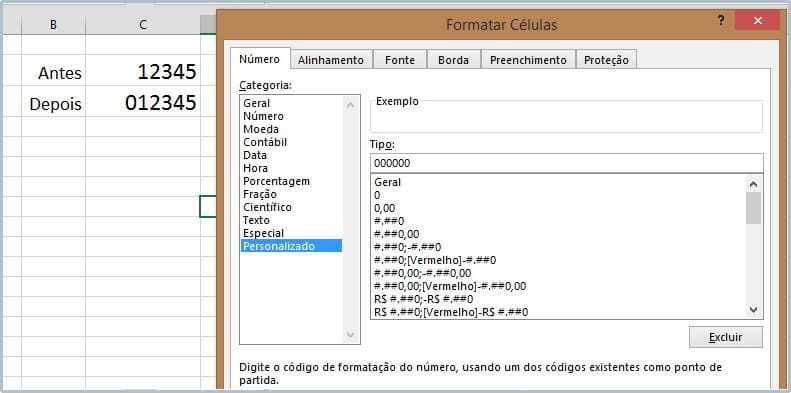Image resolution: width=791 pixels, height=393 pixels.
Task: Select Geral in the format codes list
Action: pyautogui.click(x=387, y=182)
